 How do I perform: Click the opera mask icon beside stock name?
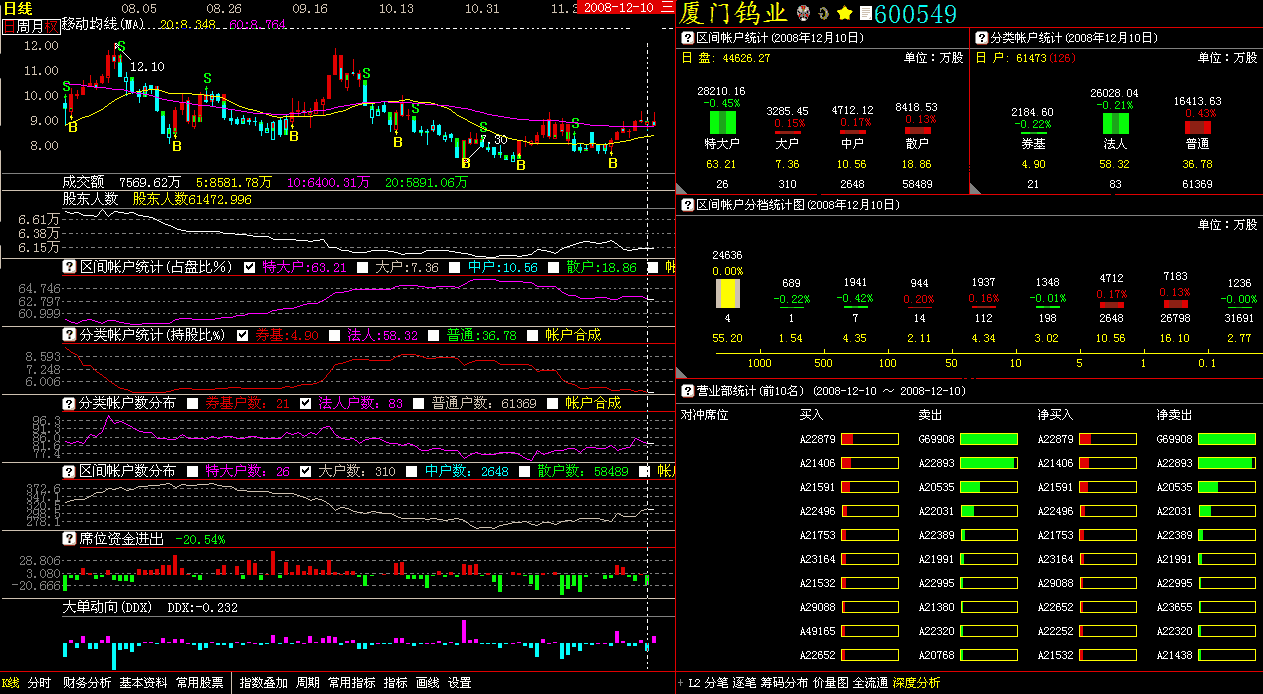pos(803,14)
